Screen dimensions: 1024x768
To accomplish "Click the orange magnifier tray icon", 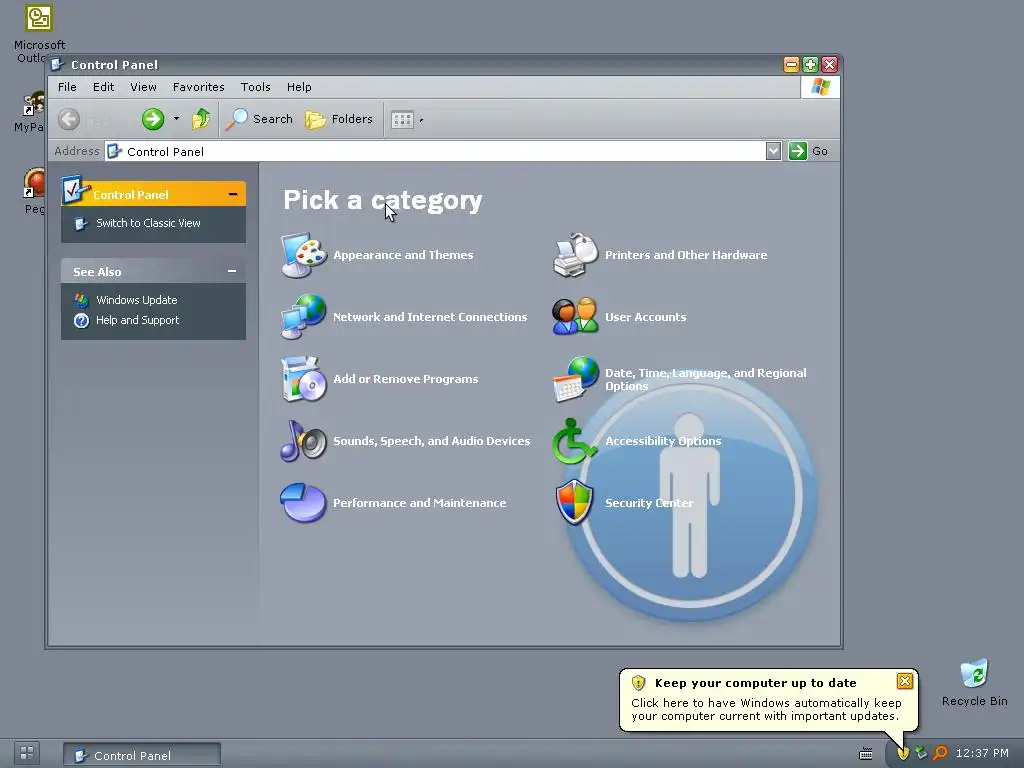I will tap(940, 753).
